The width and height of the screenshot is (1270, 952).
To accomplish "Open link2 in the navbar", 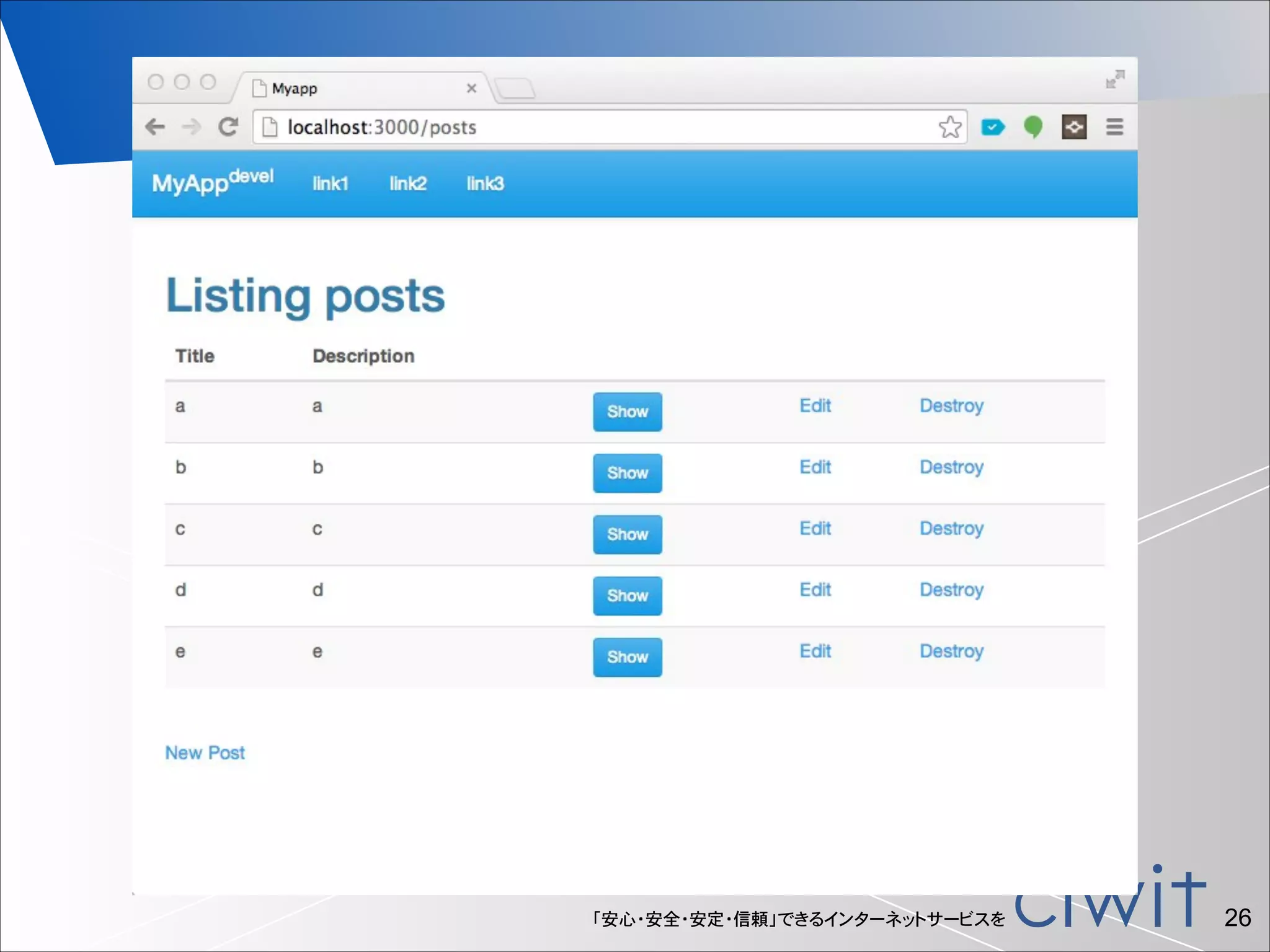I will [407, 183].
